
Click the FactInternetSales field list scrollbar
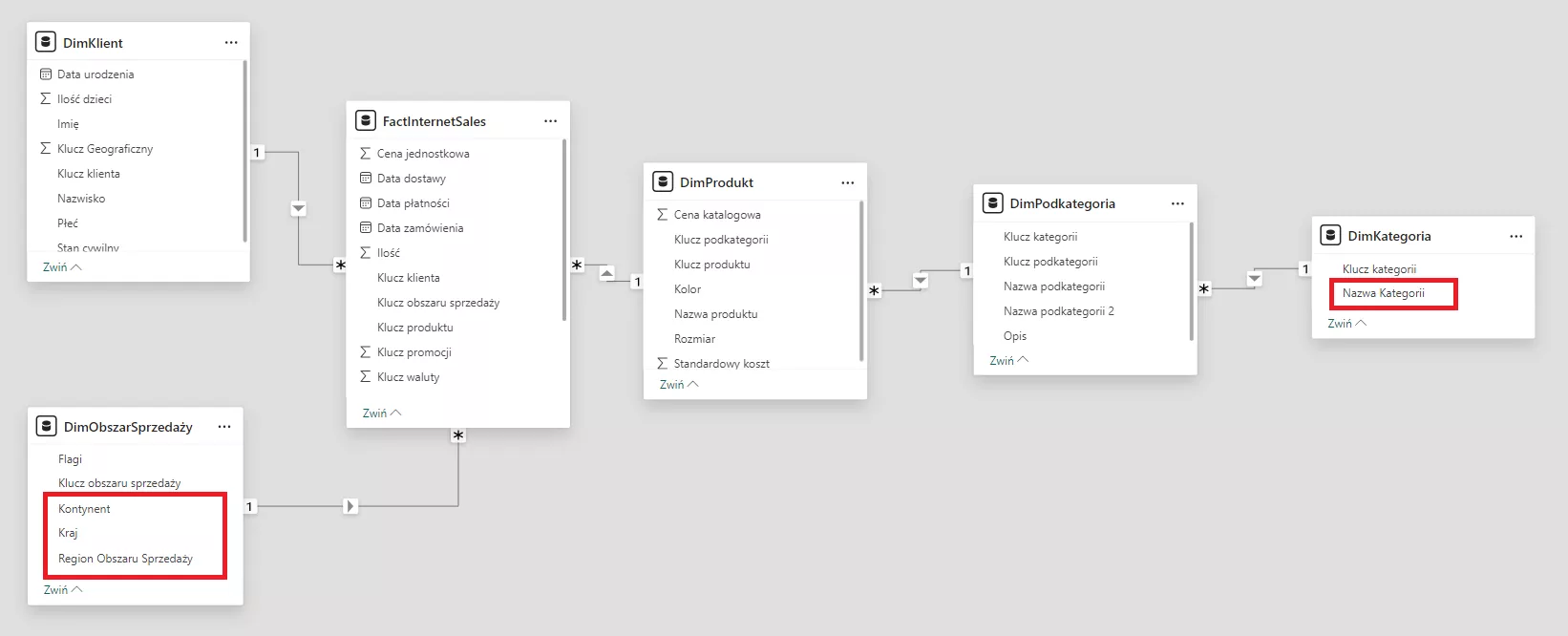pos(564,229)
